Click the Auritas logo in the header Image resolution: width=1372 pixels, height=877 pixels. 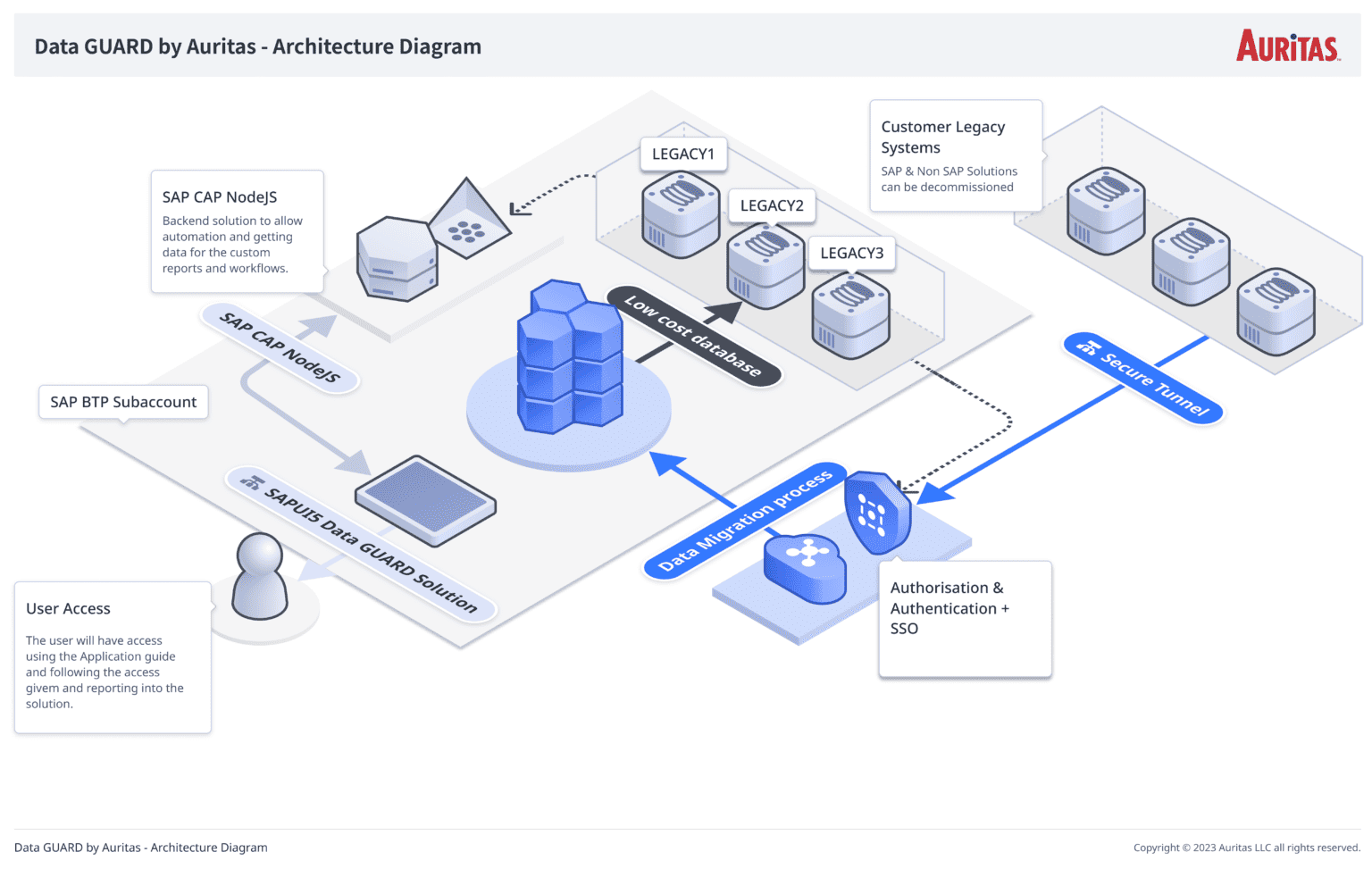click(1287, 46)
